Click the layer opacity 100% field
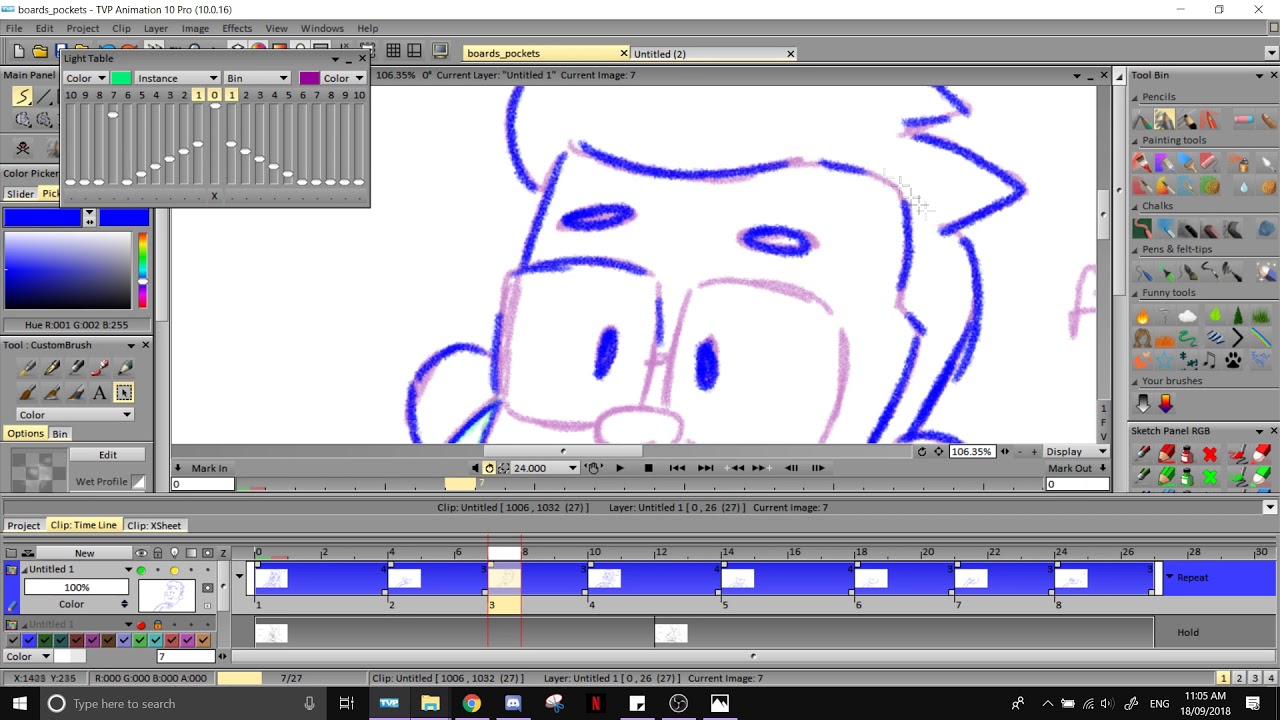 (76, 587)
